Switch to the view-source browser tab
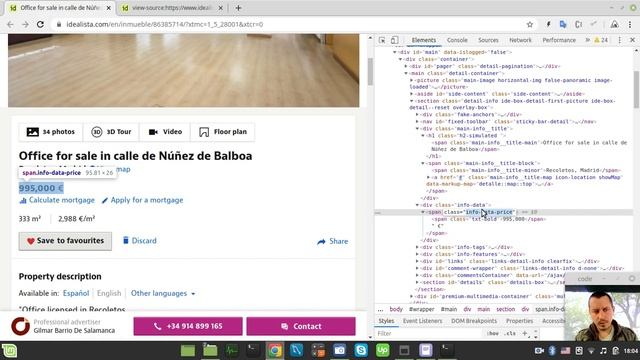 pos(171,8)
